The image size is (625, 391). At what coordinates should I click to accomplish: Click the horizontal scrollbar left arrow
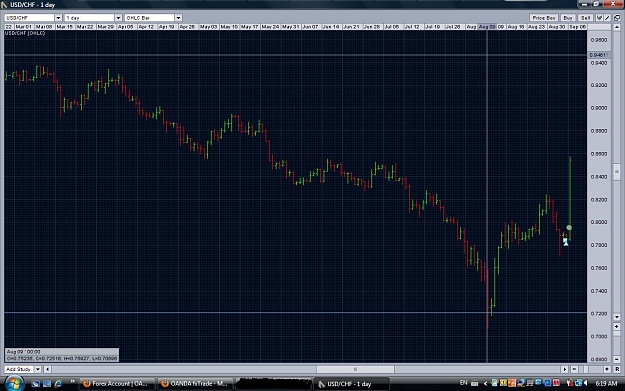tap(47, 369)
